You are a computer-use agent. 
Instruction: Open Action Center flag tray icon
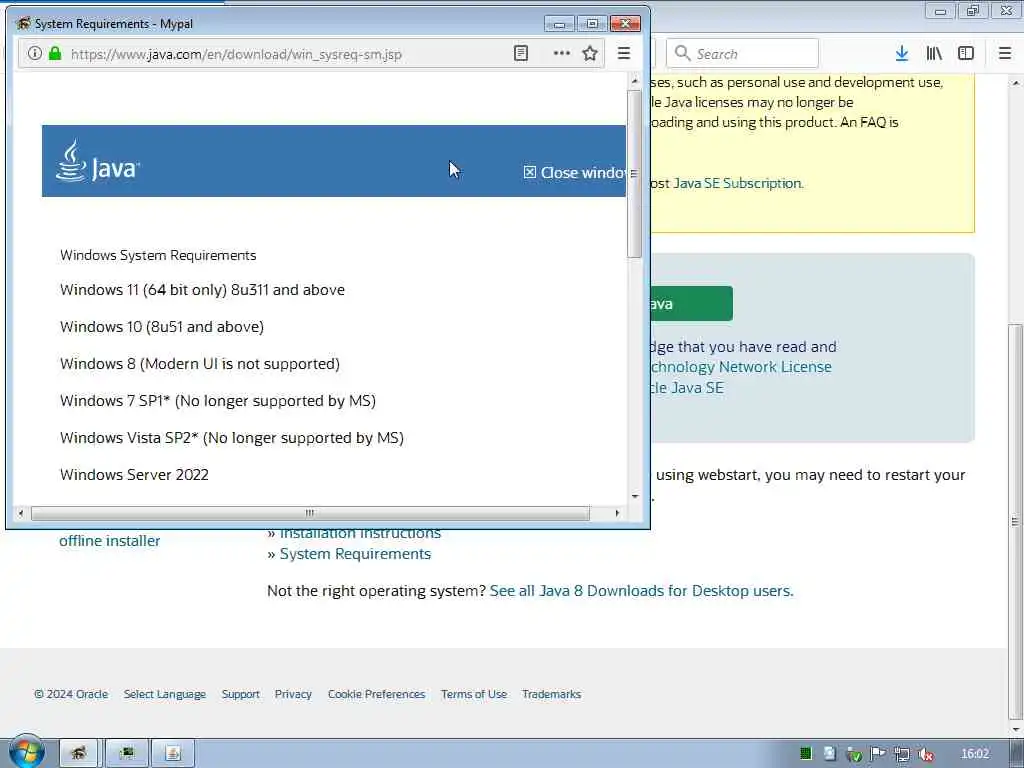[878, 754]
